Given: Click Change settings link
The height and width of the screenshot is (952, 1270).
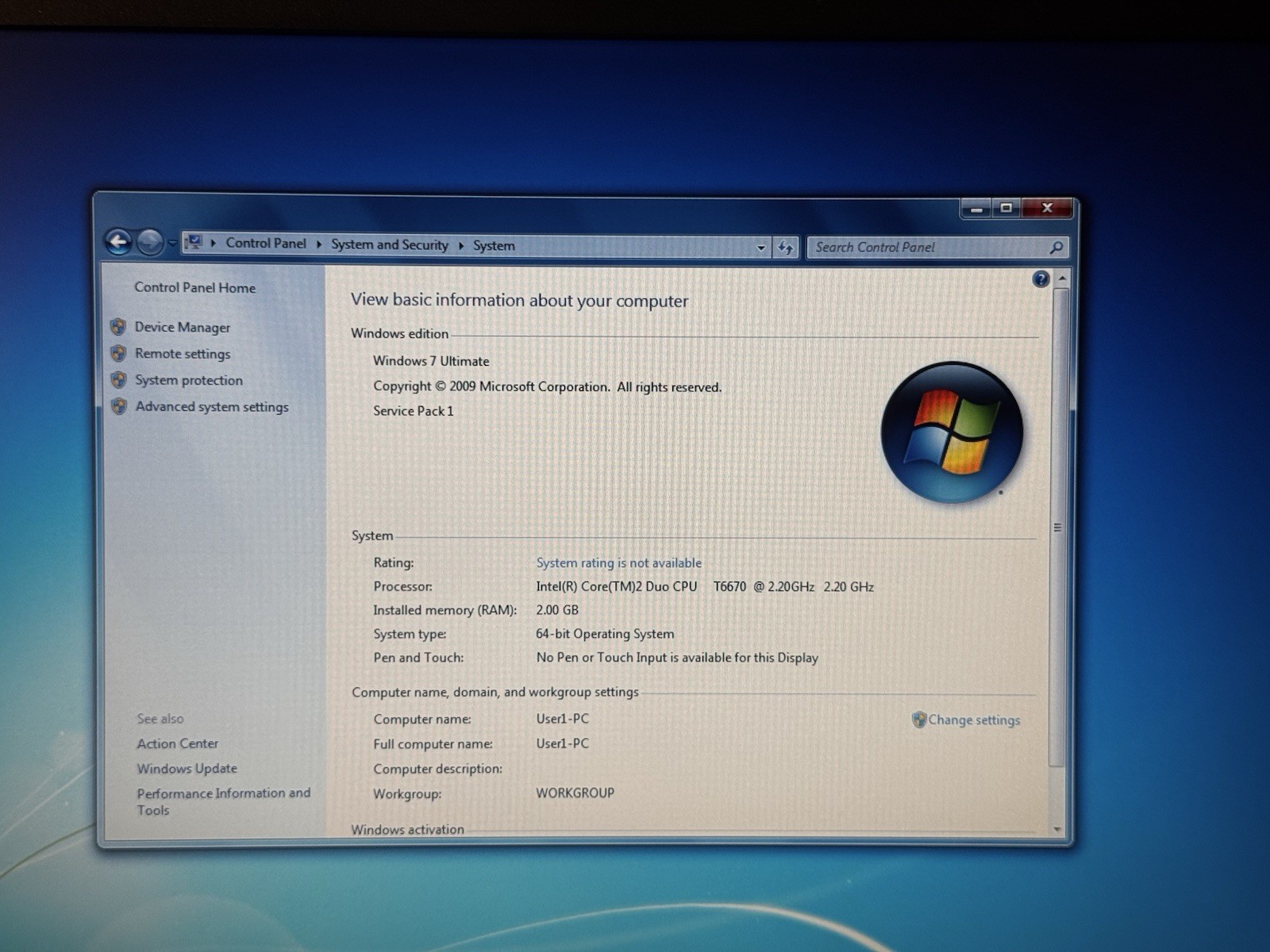Looking at the screenshot, I should (974, 720).
